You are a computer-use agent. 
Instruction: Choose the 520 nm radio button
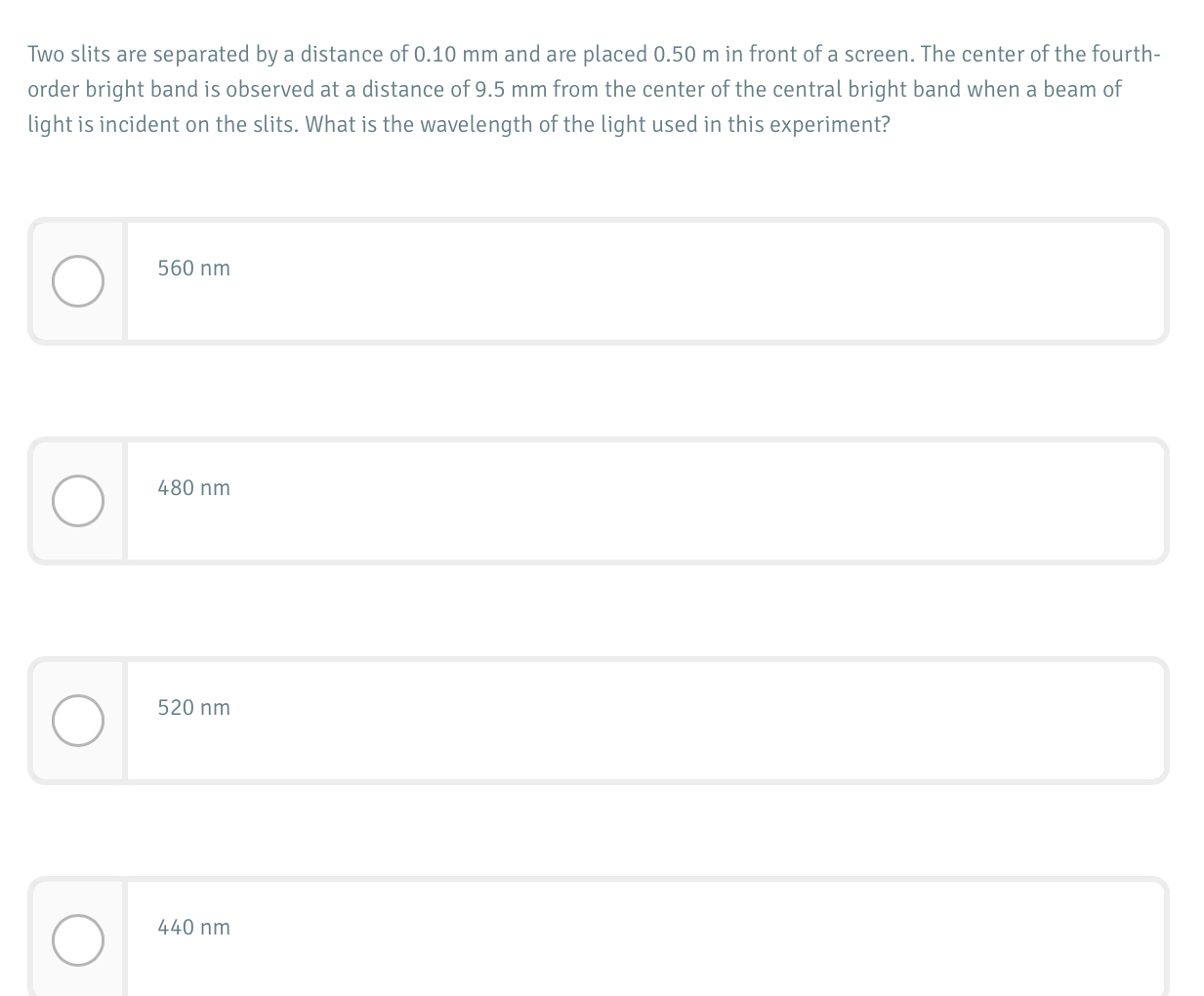[78, 721]
